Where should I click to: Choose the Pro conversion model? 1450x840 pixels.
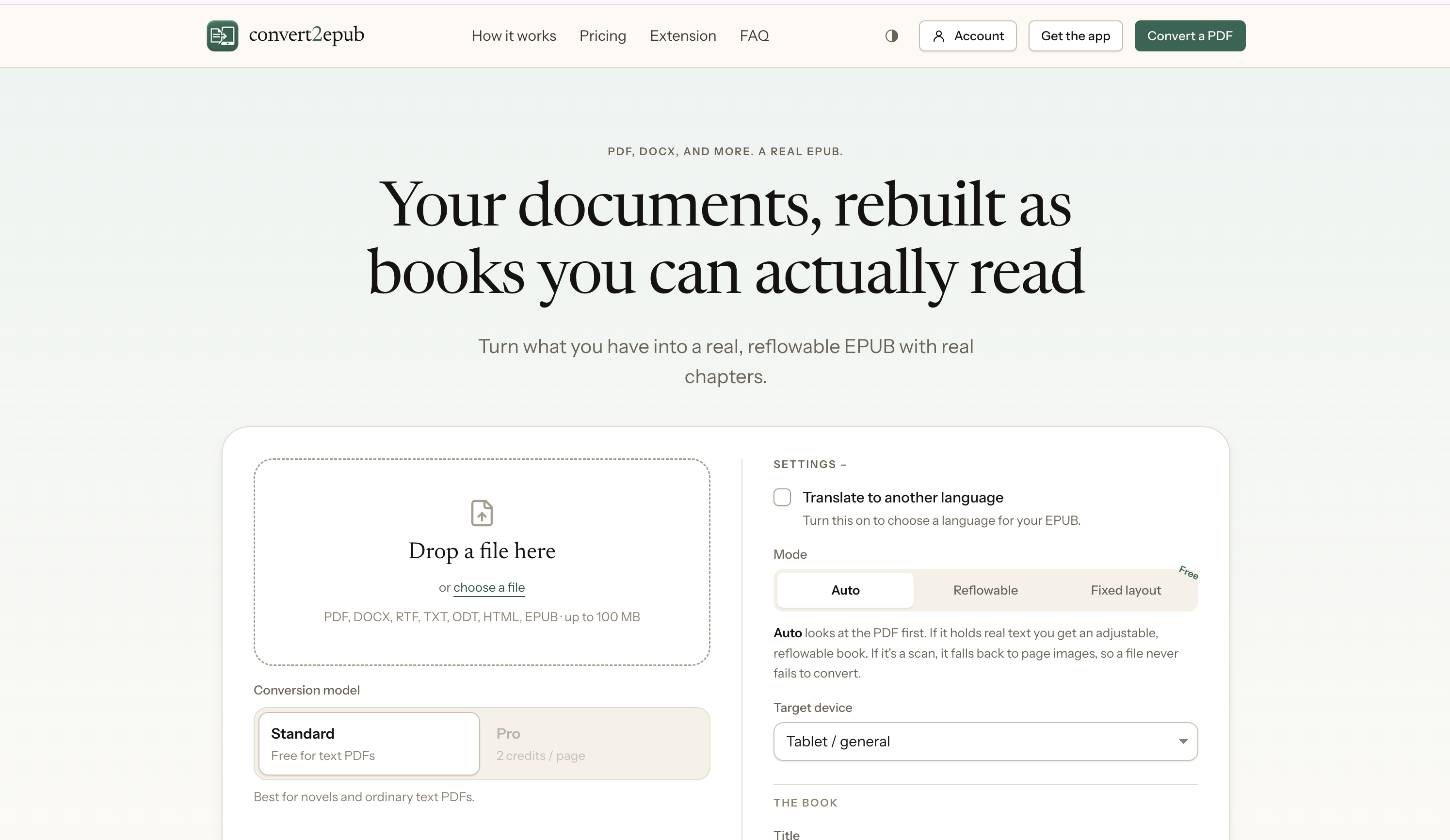(x=595, y=743)
